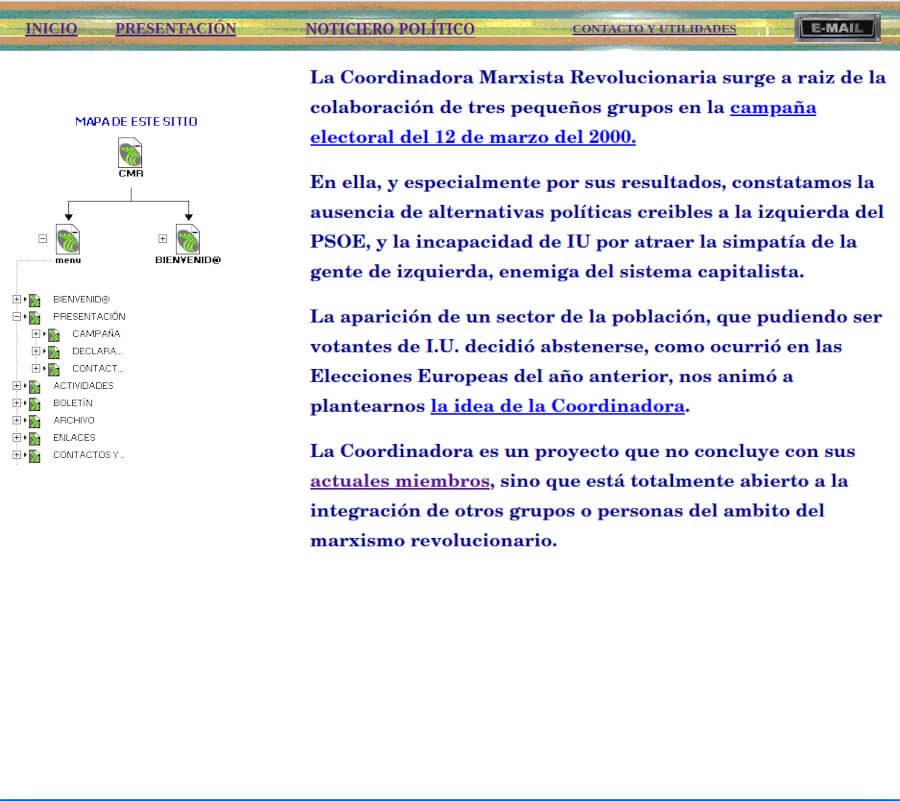Screen dimensions: 900x801
Task: Click the CMR root page icon
Action: 130,153
